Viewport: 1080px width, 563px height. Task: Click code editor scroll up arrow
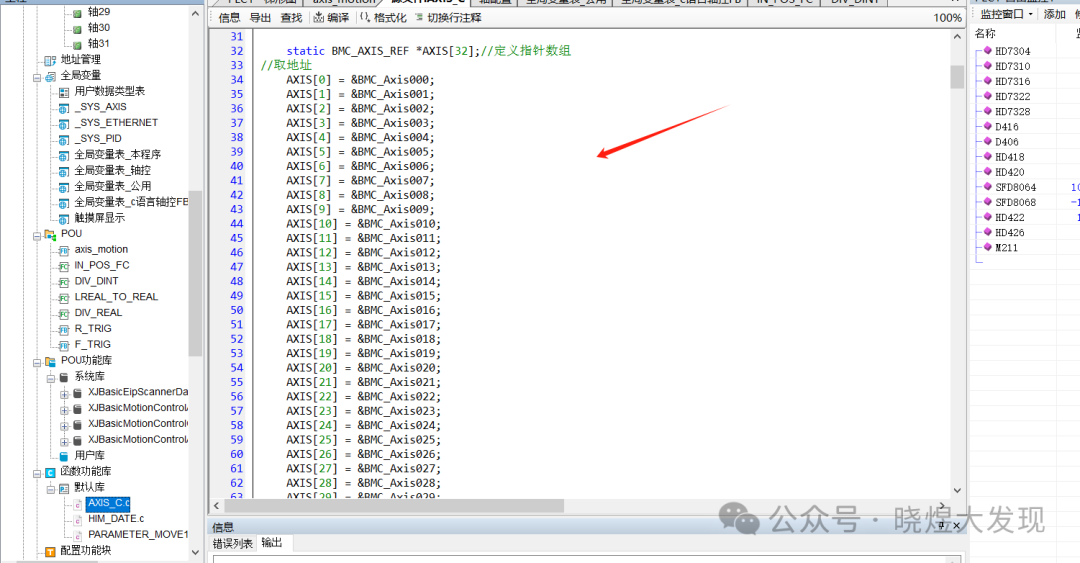957,37
